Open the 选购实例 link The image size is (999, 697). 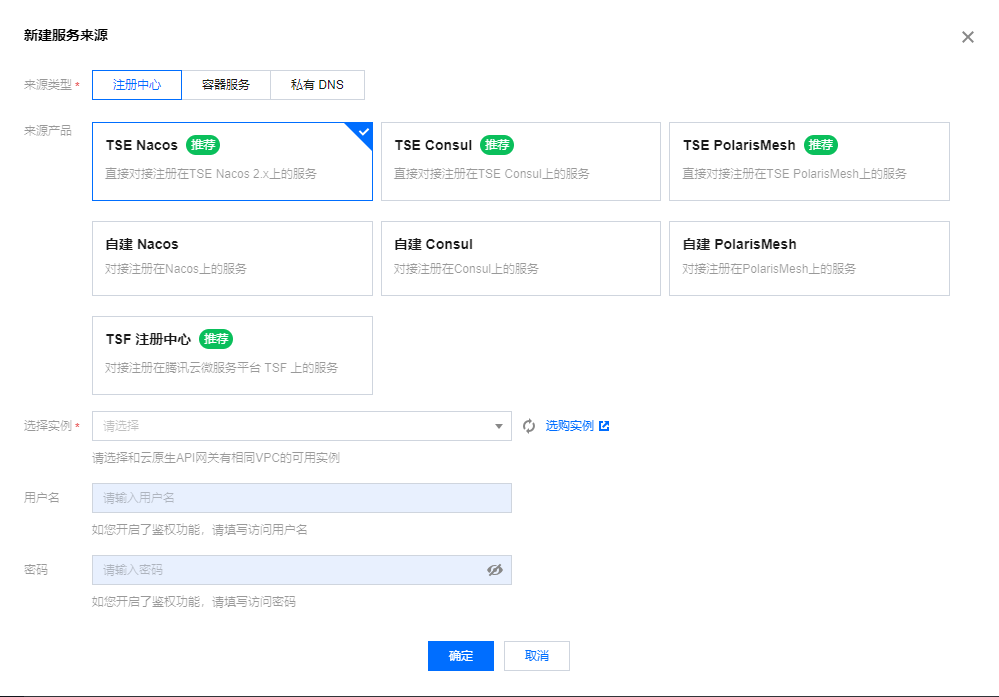tap(570, 426)
